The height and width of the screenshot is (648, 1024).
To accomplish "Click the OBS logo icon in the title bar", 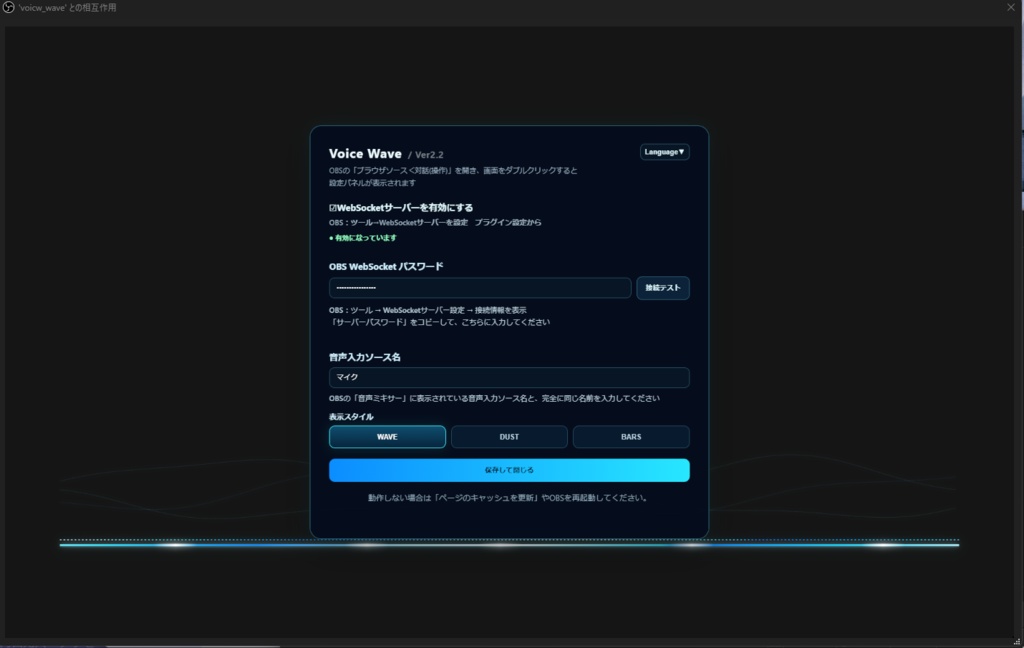I will 8,7.
